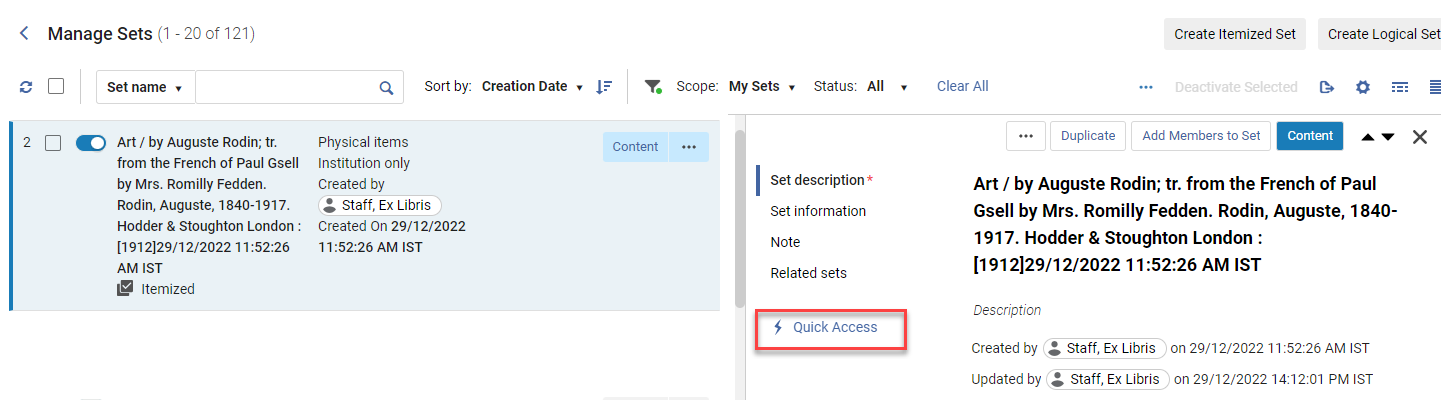Open the Sort by Creation Date dropdown
The image size is (1441, 400).
click(x=532, y=86)
